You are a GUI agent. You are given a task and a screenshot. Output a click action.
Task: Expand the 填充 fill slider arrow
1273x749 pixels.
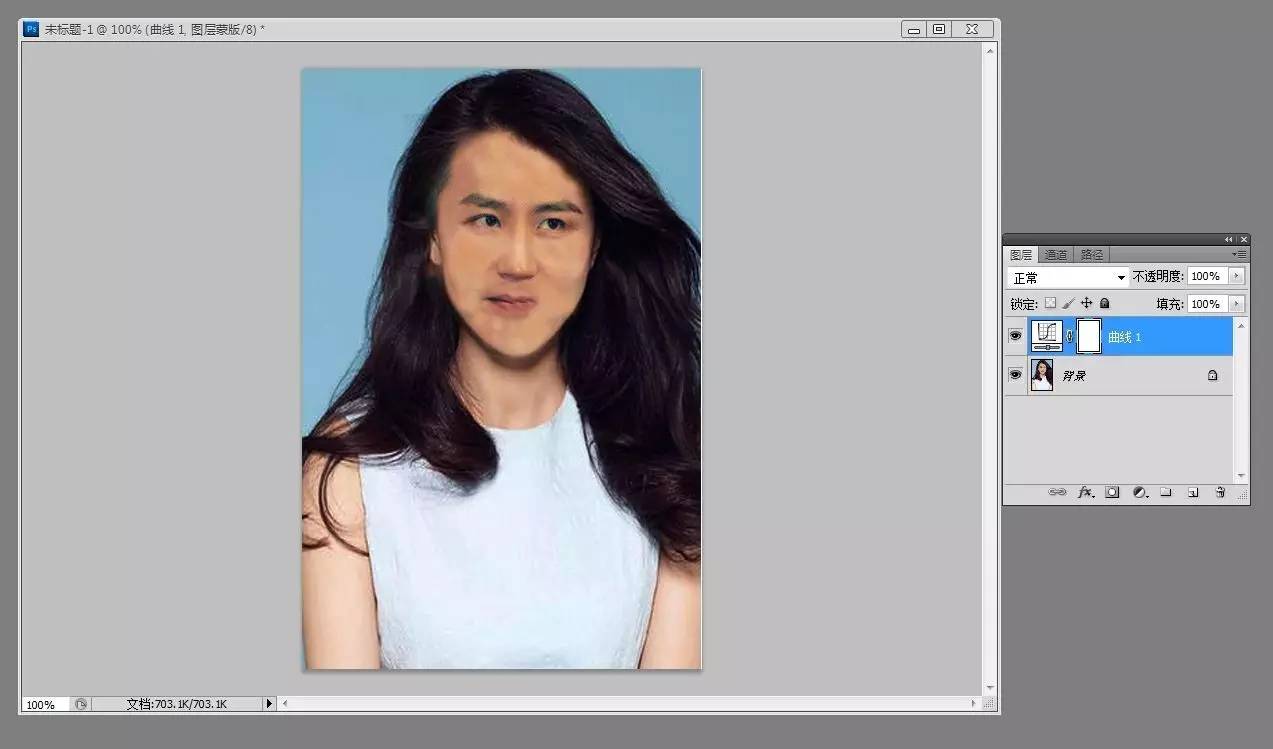tap(1237, 304)
